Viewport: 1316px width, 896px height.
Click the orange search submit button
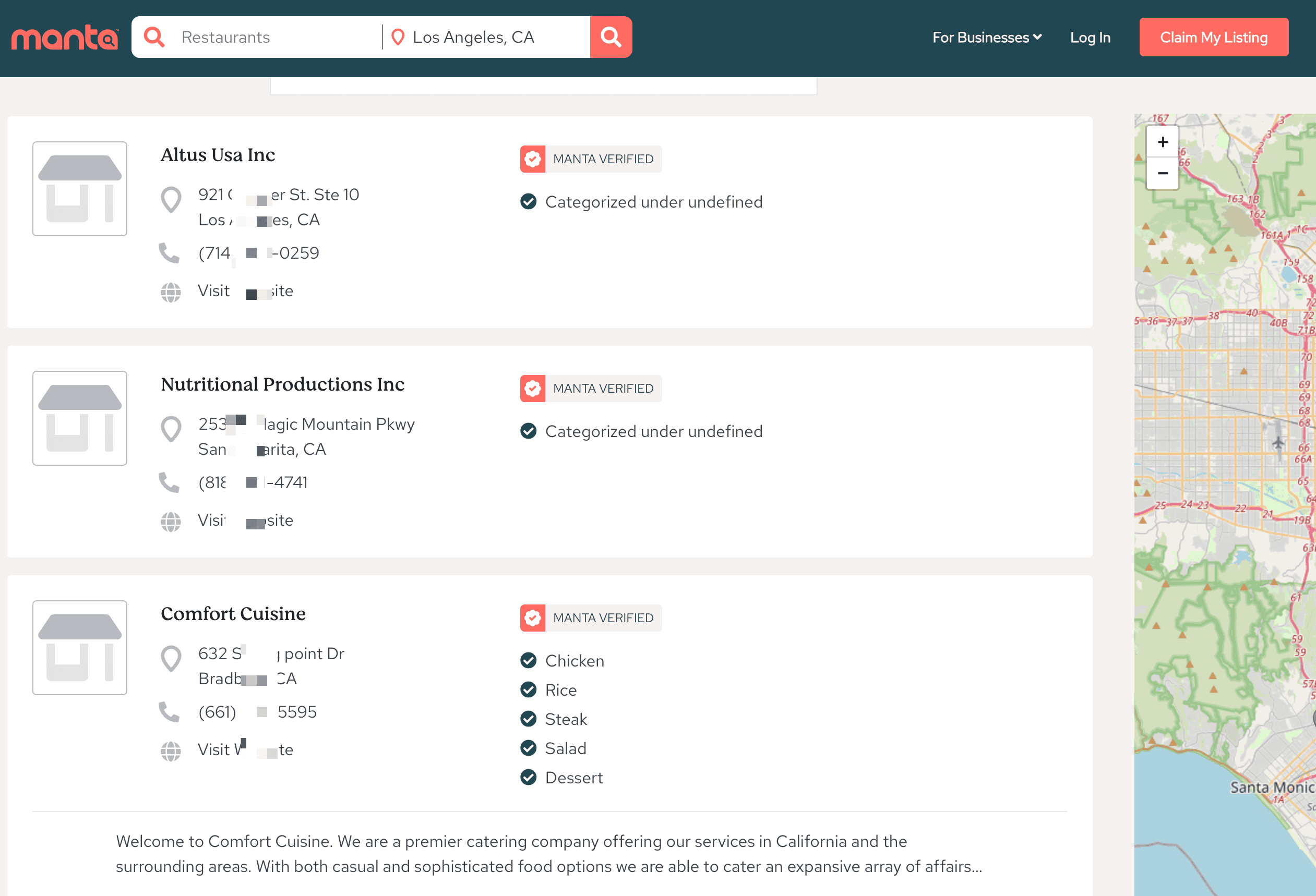pos(611,38)
